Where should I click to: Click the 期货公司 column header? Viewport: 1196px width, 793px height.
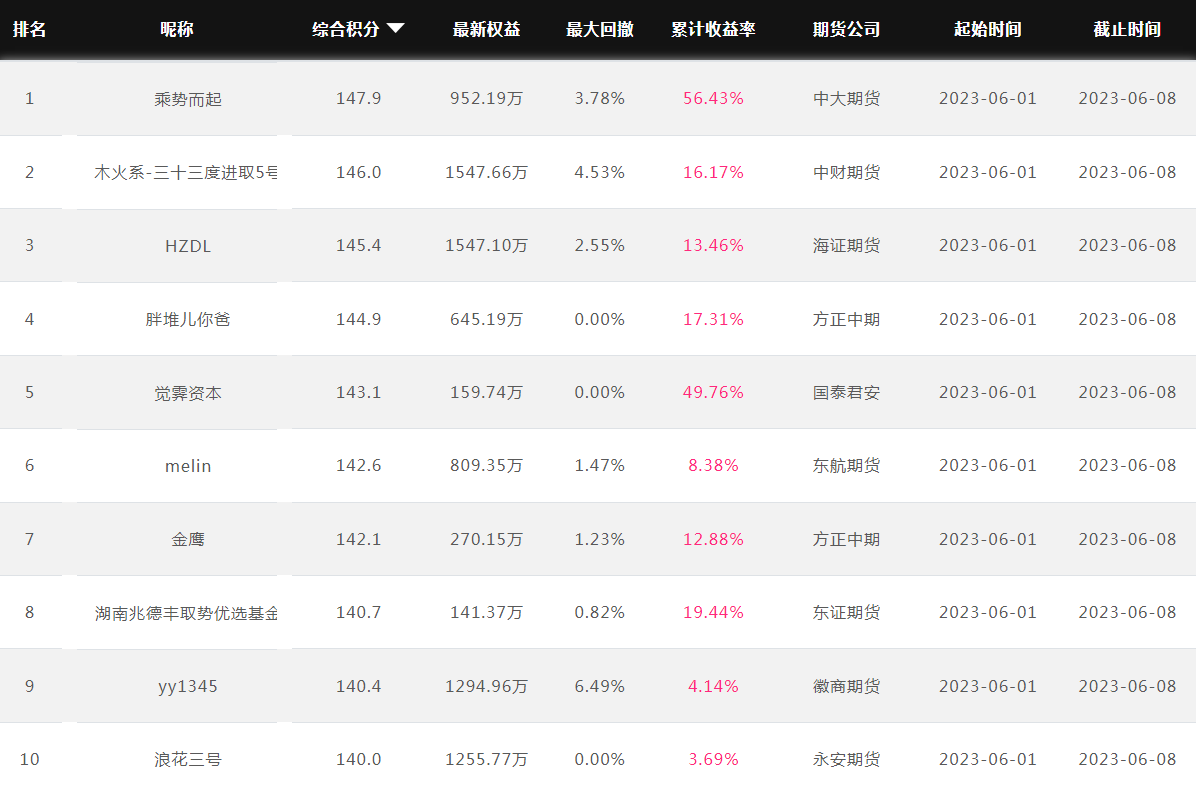[847, 29]
